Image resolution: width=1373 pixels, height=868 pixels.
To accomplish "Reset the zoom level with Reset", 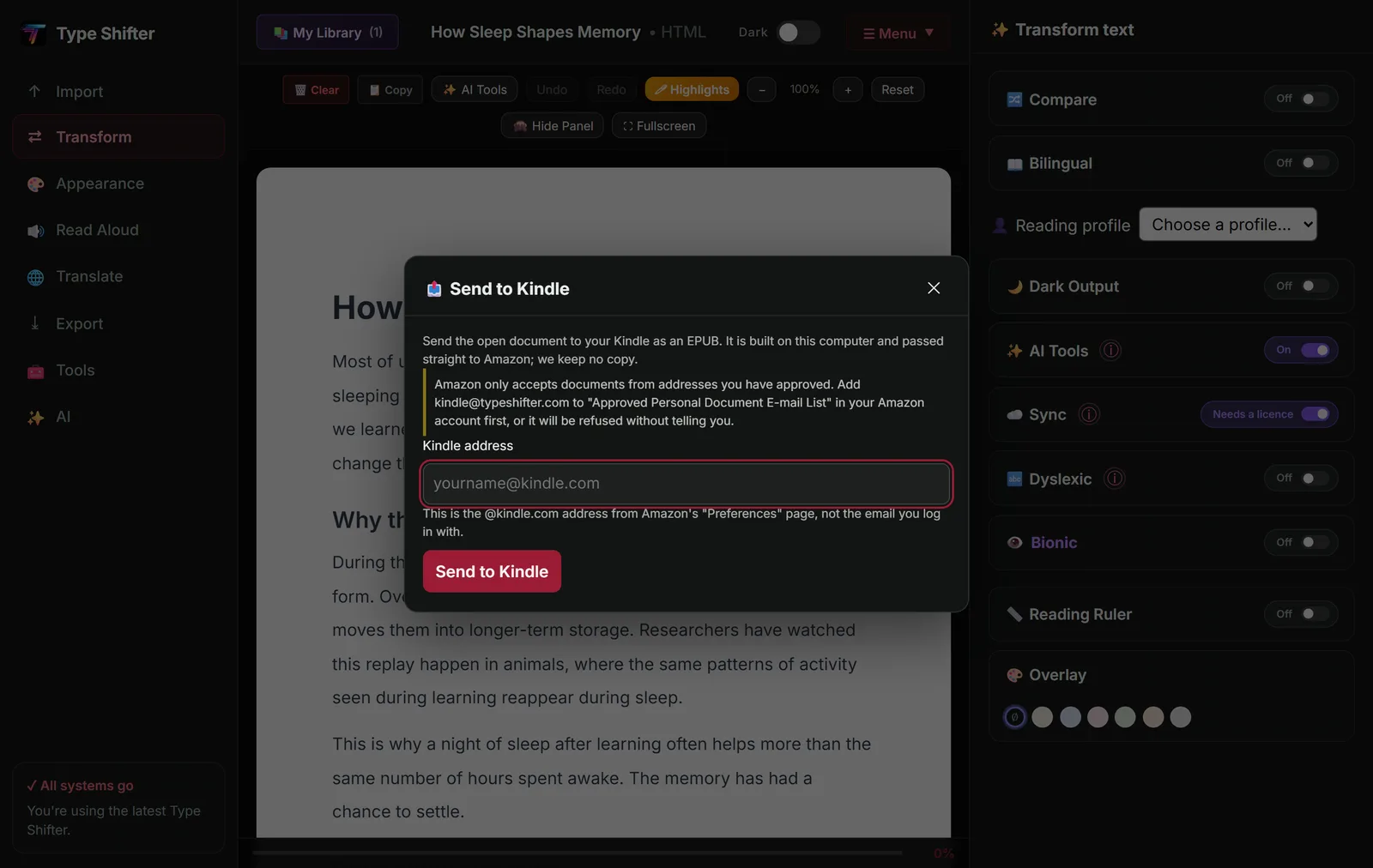I will pyautogui.click(x=898, y=90).
